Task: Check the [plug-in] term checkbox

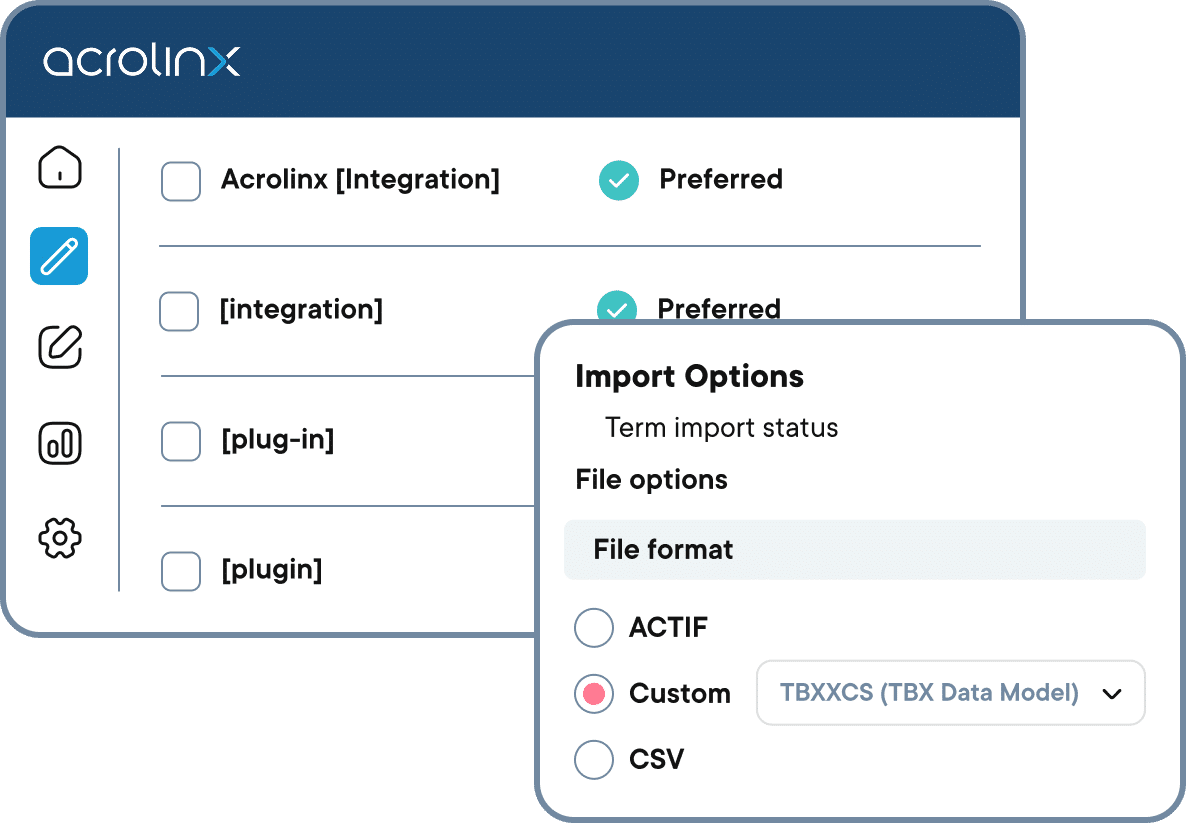Action: pos(181,442)
